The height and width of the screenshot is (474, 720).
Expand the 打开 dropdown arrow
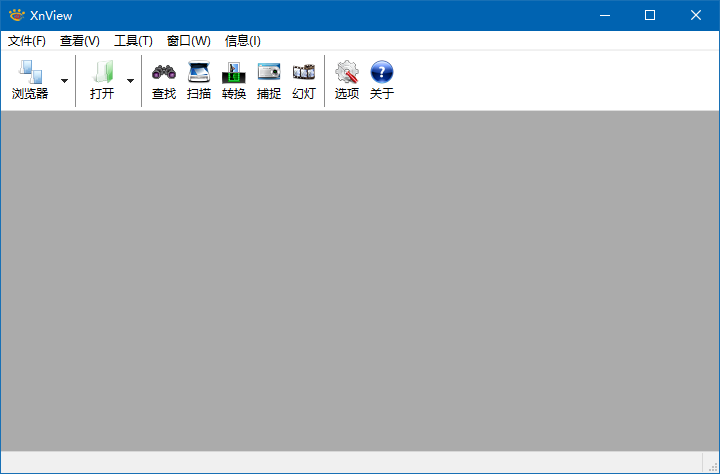click(130, 81)
